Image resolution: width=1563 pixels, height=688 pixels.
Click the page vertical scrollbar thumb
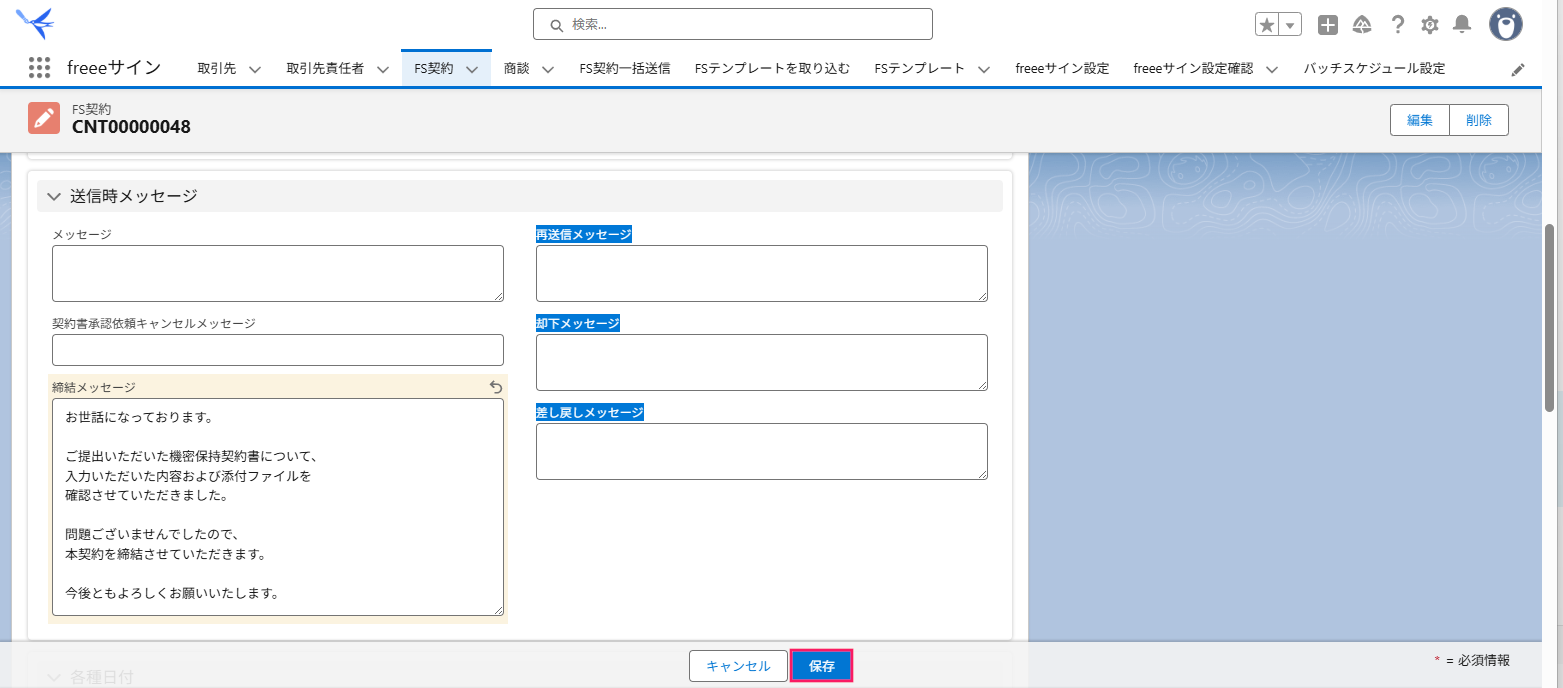[x=1550, y=318]
